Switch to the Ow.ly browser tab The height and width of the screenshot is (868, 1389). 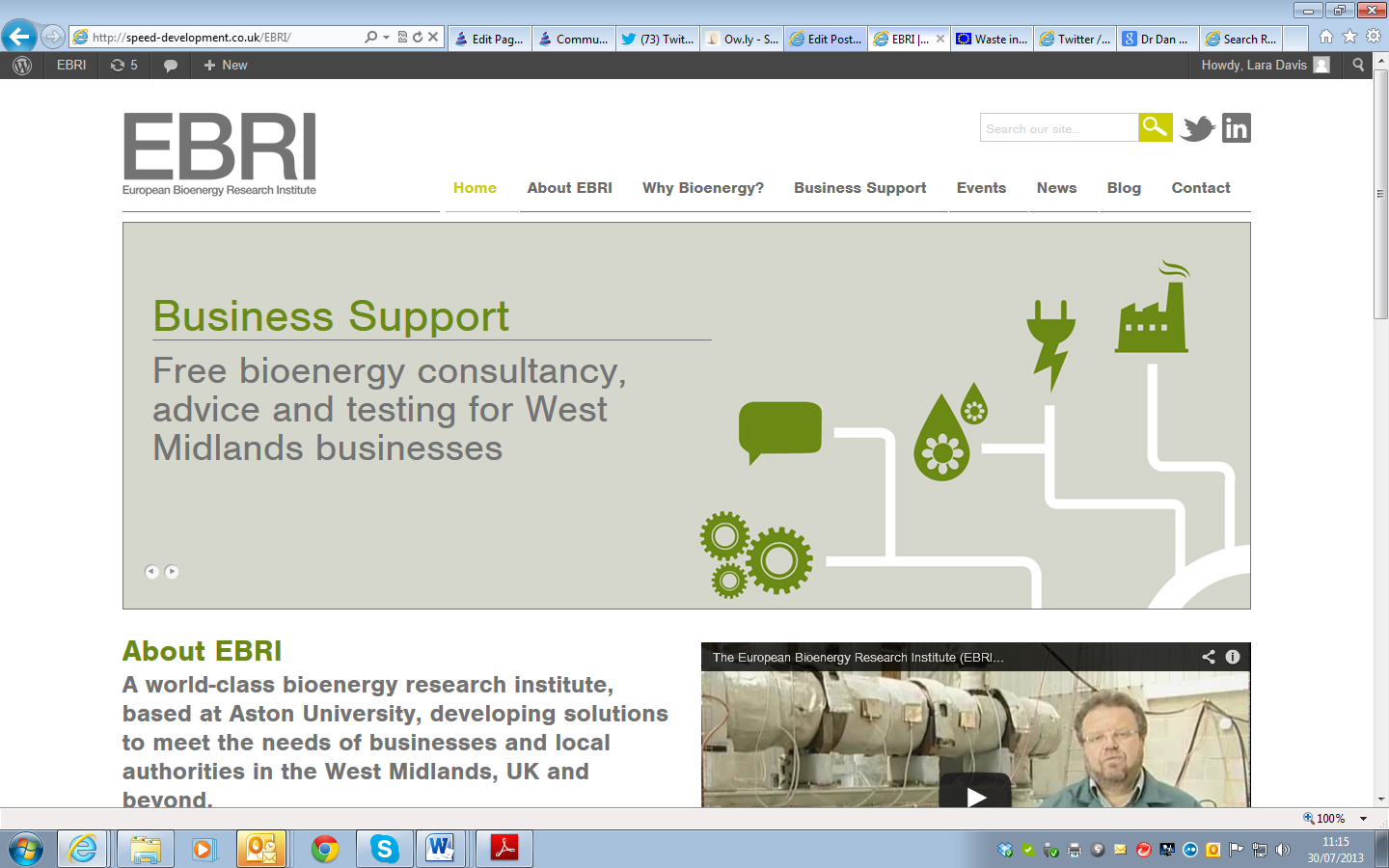coord(741,39)
